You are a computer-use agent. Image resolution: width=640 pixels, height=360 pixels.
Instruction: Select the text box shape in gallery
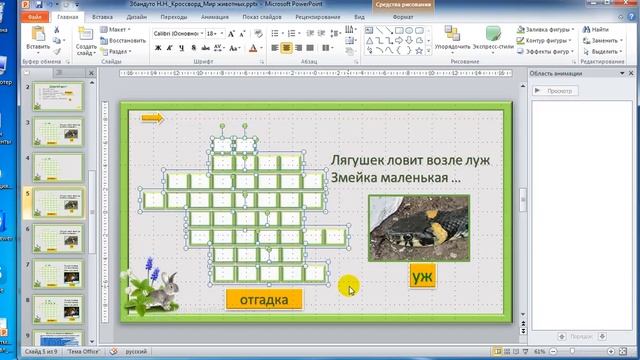pyautogui.click(x=369, y=31)
